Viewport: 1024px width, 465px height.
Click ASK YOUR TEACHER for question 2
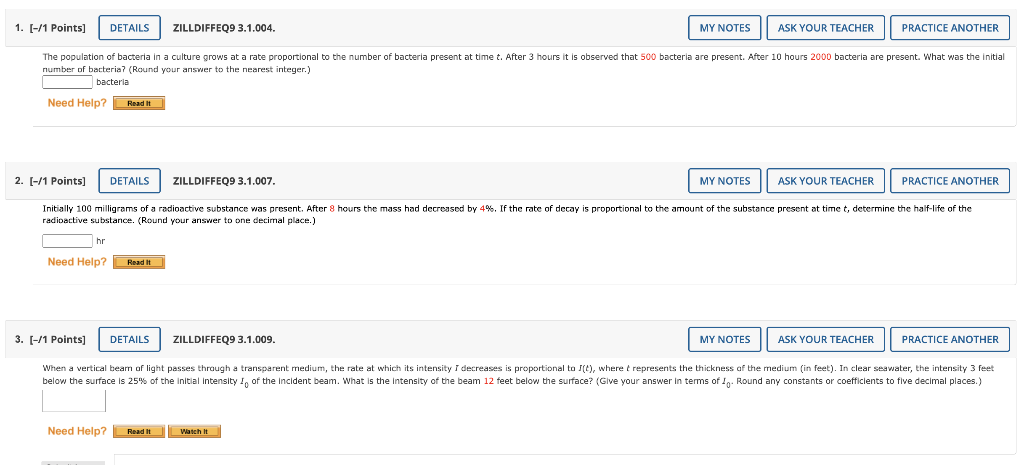(825, 181)
